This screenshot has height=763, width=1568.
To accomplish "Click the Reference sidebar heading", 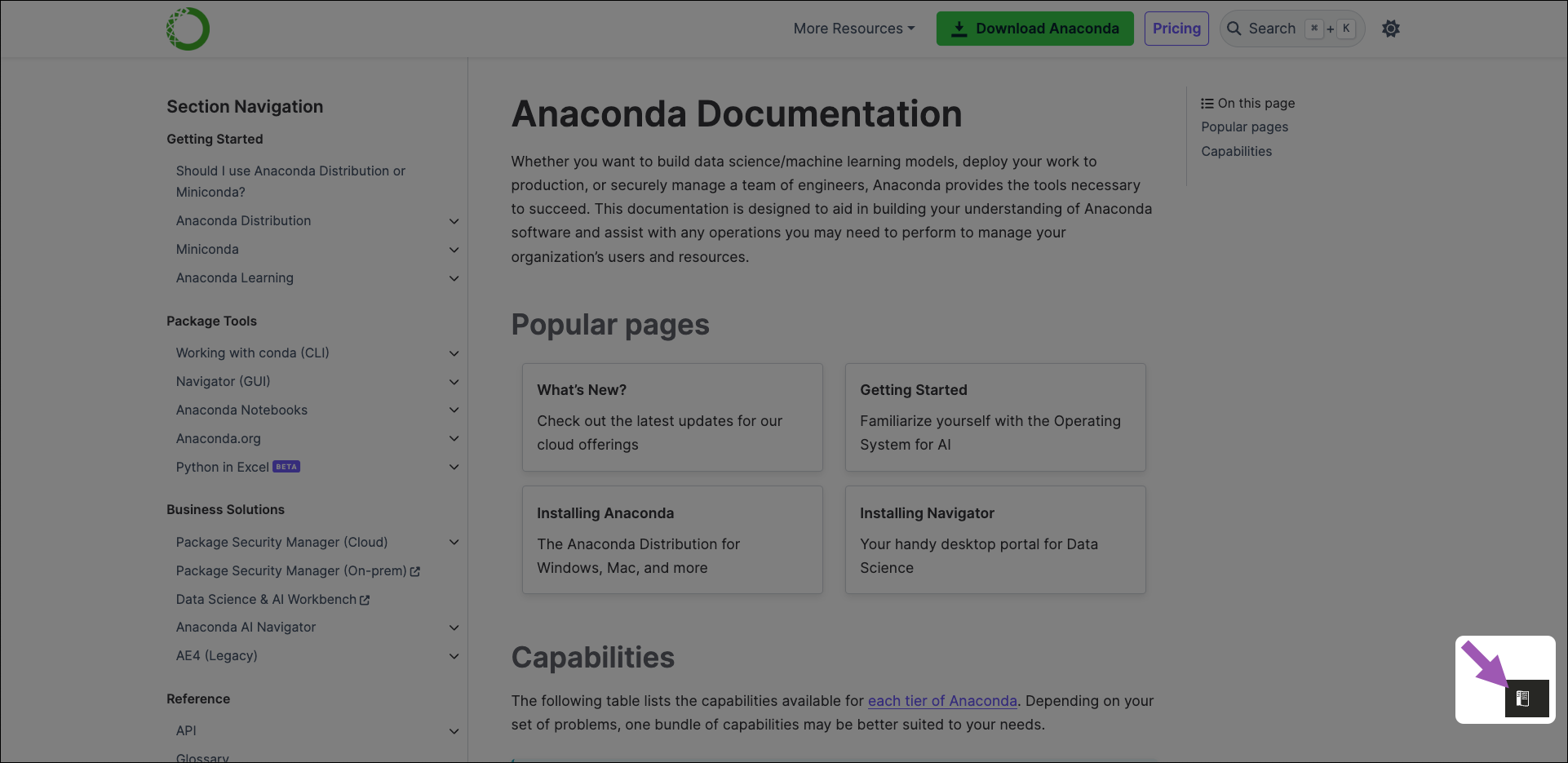I will click(198, 699).
